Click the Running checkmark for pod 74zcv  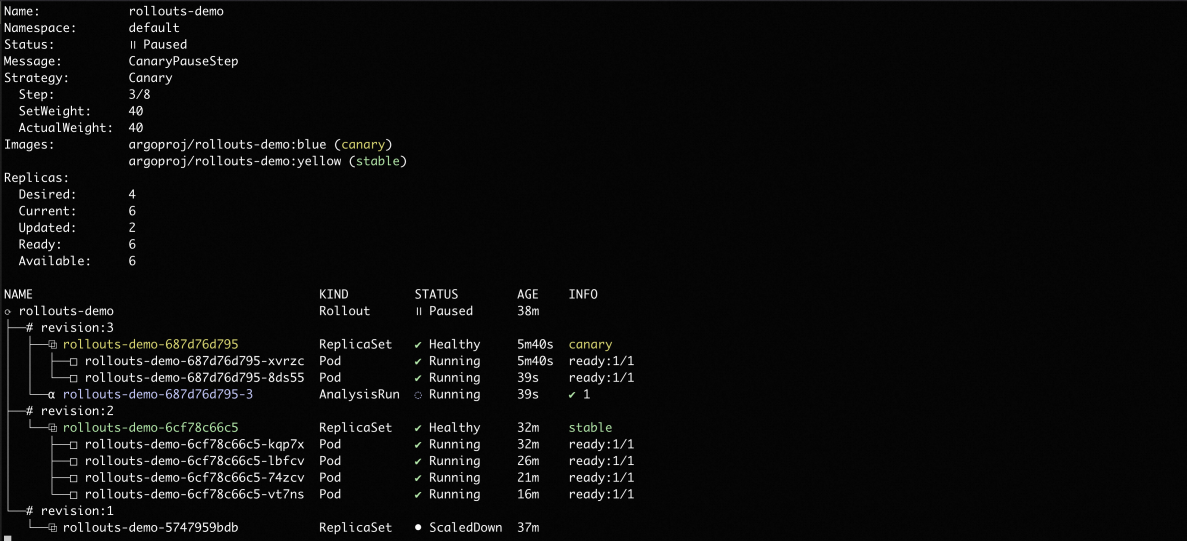(418, 477)
